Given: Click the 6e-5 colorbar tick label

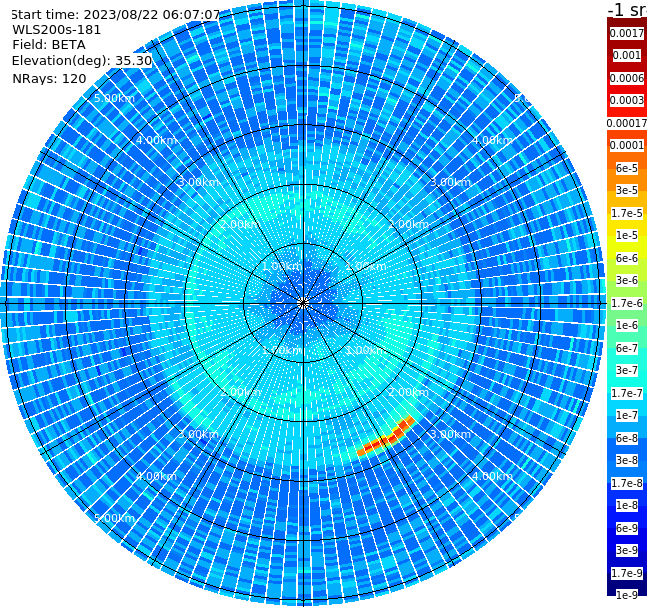Looking at the screenshot, I should click(627, 168).
